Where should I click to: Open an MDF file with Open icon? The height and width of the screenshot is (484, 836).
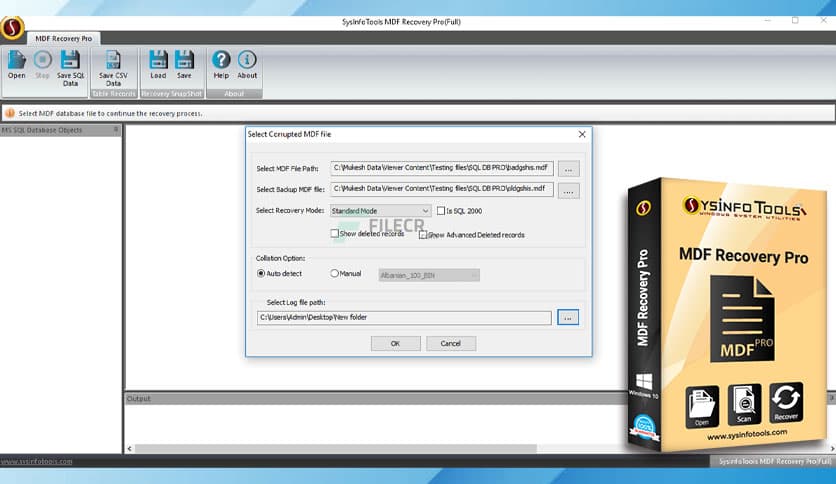pos(17,64)
